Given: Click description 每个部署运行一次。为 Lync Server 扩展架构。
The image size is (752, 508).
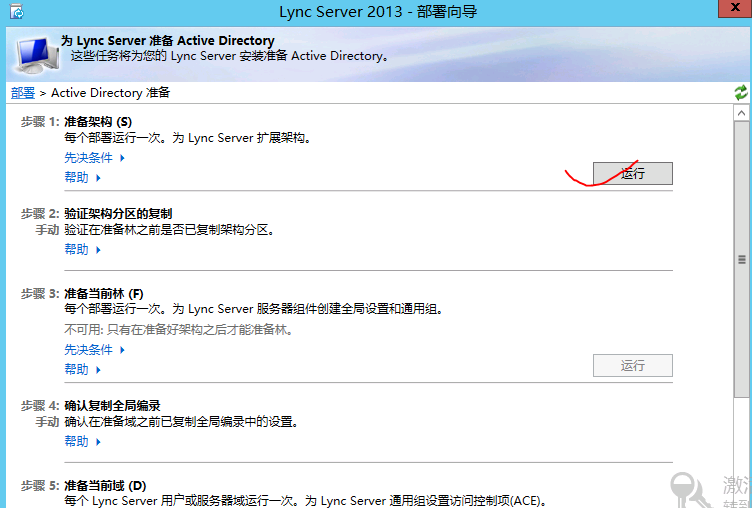Looking at the screenshot, I should click(x=189, y=138).
